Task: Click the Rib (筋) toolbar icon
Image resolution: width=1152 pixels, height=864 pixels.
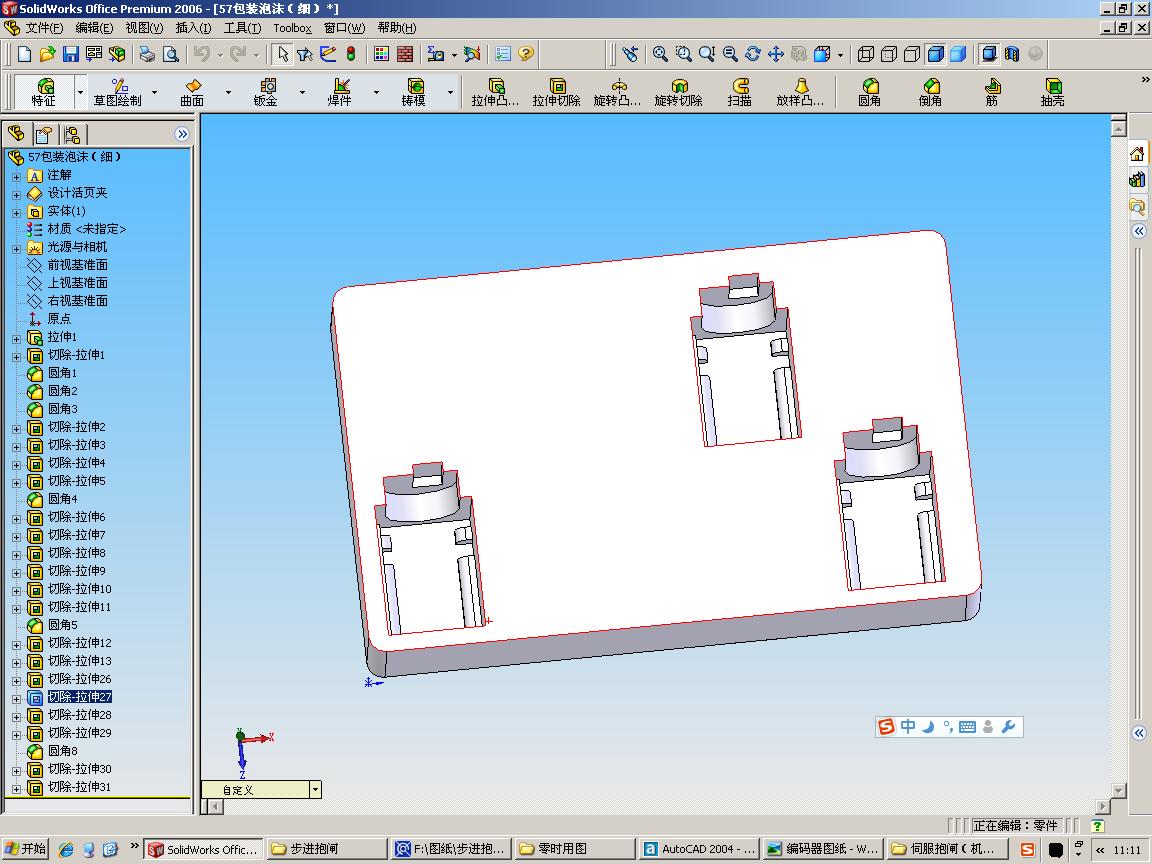Action: point(991,93)
